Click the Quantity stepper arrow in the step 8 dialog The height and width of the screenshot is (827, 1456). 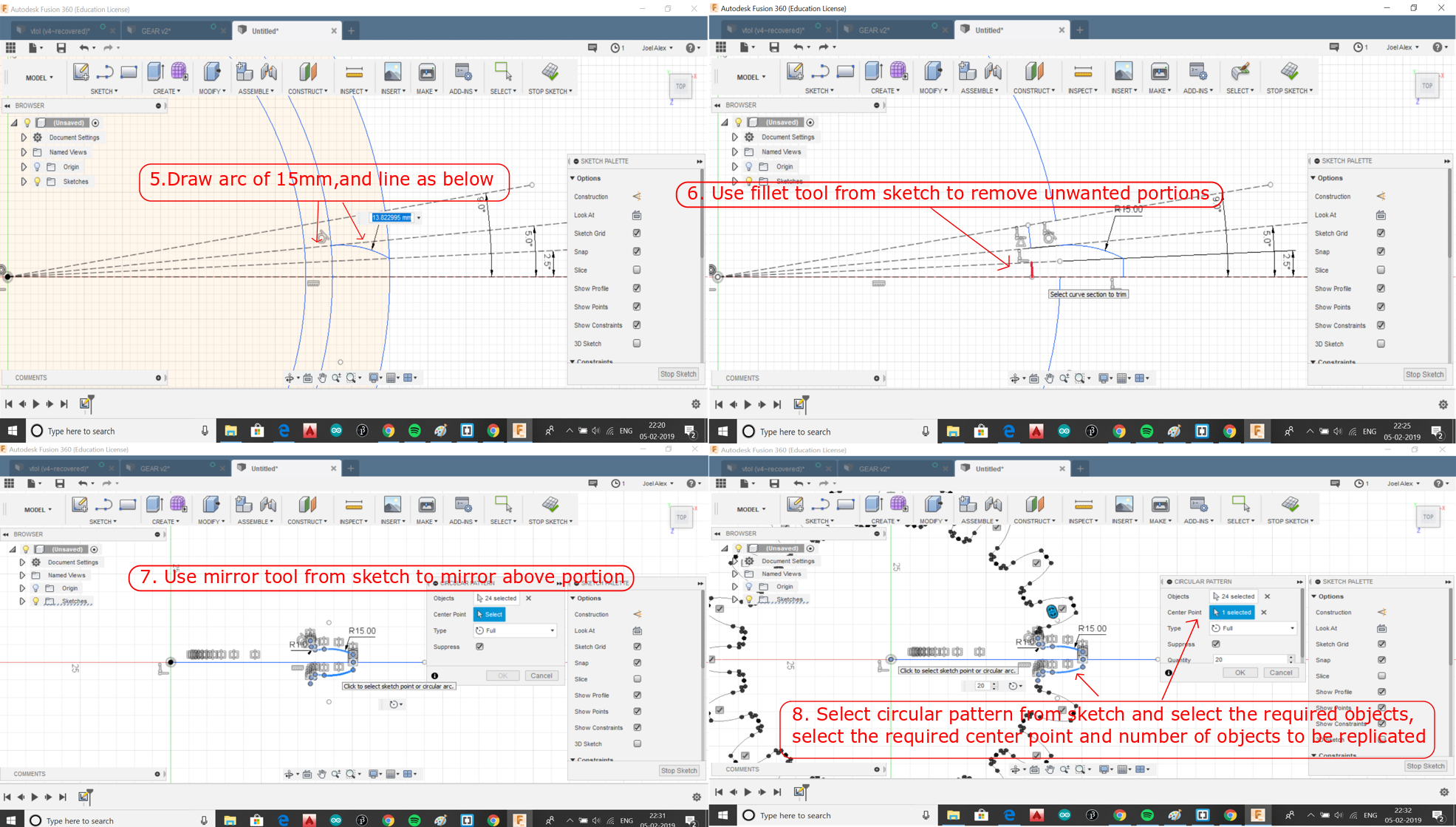(1291, 658)
